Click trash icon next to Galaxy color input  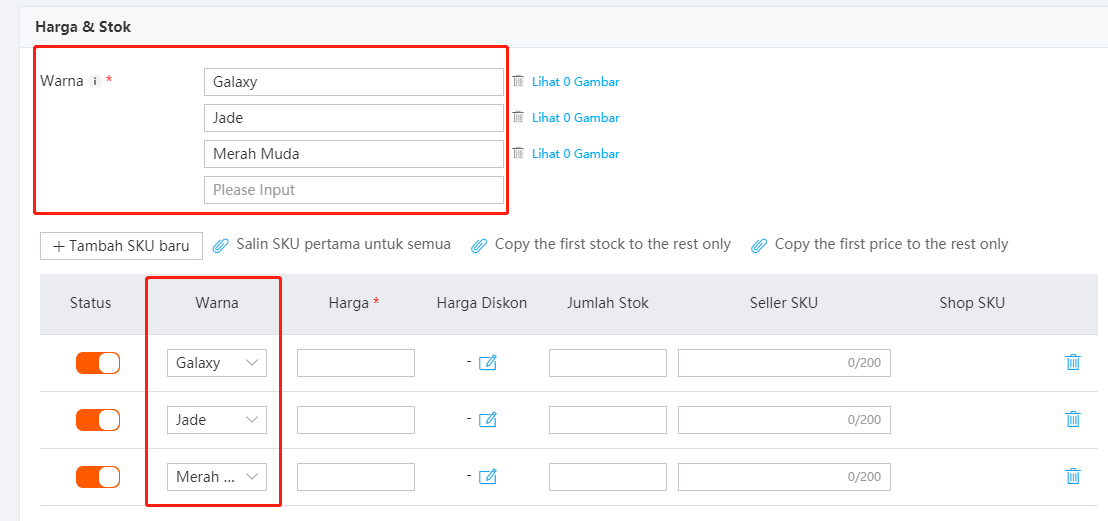518,81
